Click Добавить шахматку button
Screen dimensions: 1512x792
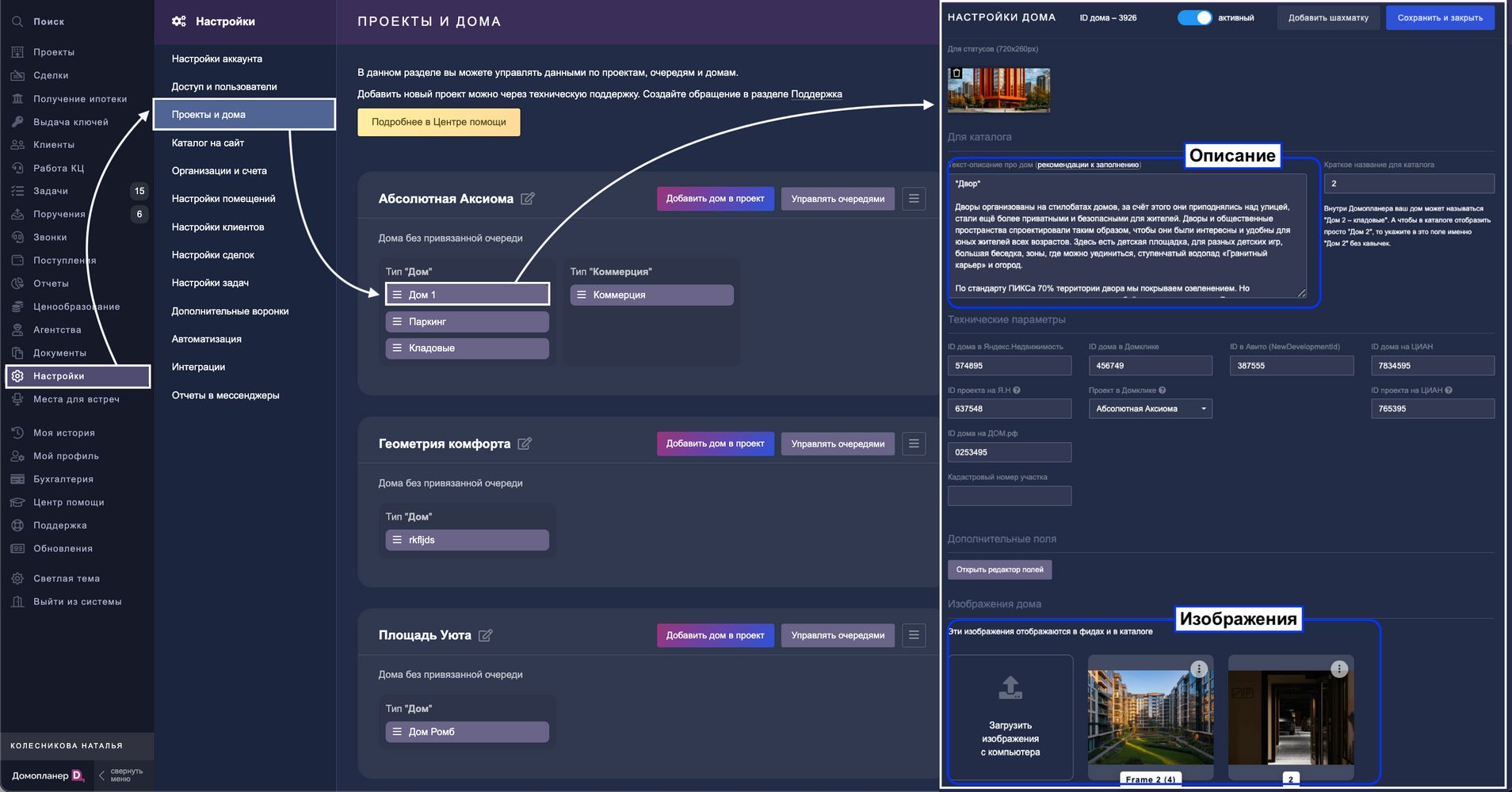tap(1328, 18)
